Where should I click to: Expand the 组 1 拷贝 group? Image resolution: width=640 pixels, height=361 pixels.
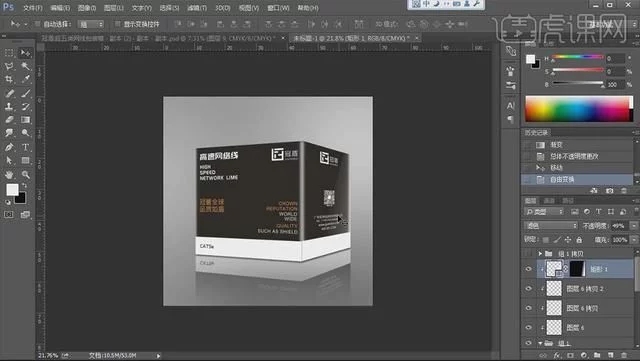[540, 254]
